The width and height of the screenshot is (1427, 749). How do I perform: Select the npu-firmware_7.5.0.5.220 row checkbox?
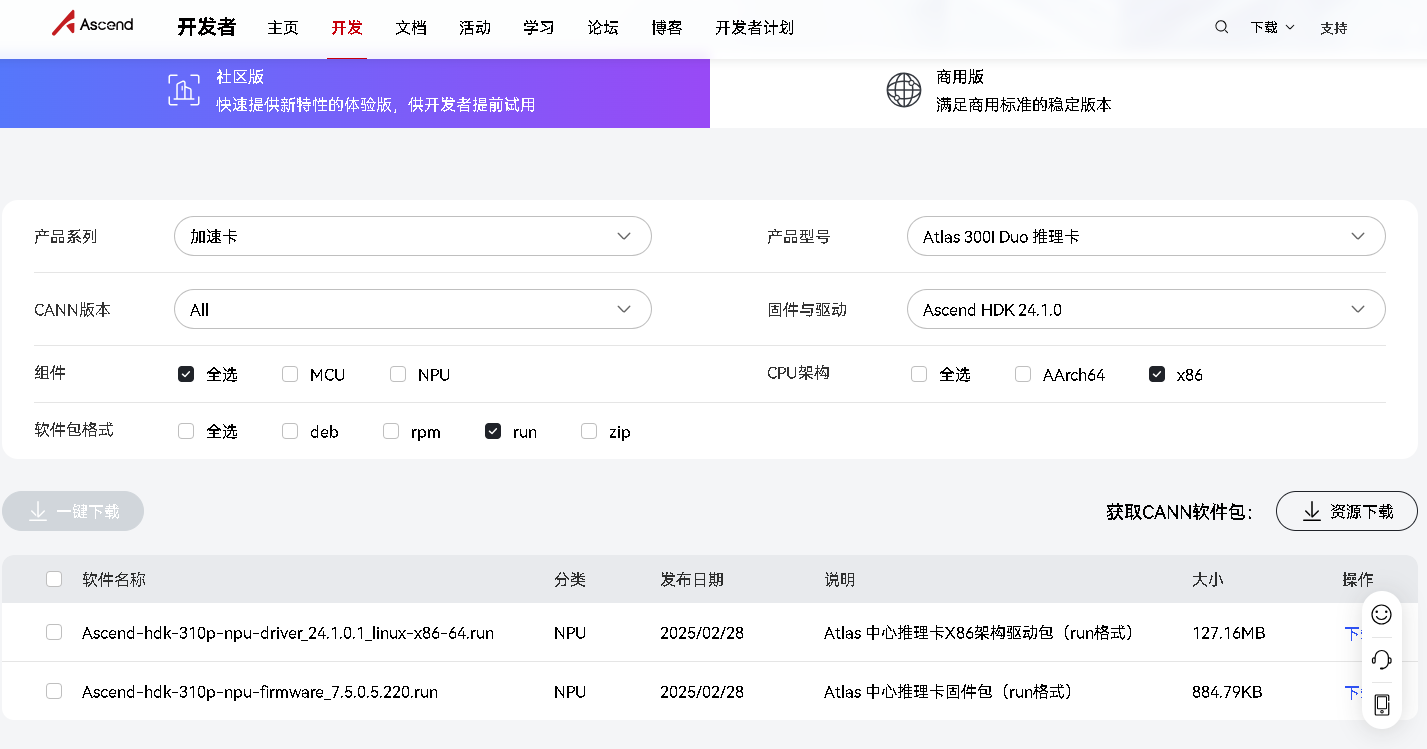click(54, 691)
